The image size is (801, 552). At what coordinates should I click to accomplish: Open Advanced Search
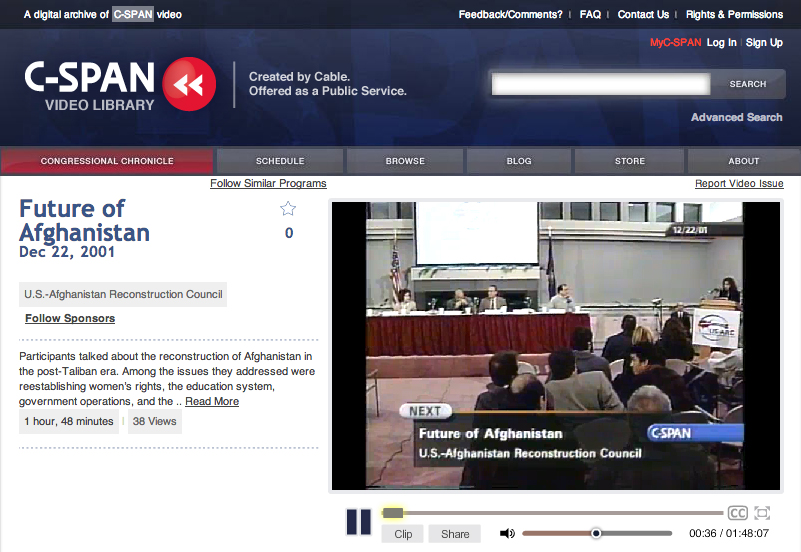tap(737, 117)
